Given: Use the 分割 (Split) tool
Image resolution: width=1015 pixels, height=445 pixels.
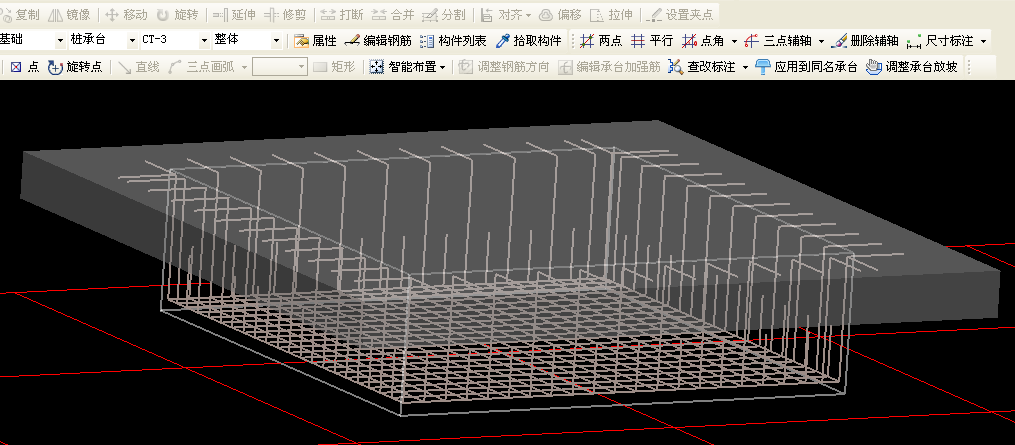Looking at the screenshot, I should [x=444, y=14].
